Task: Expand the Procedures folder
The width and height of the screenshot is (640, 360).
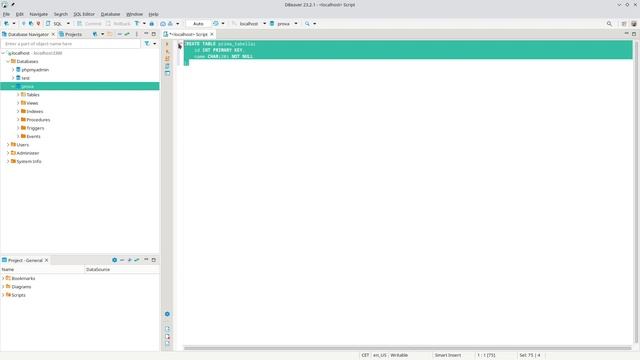Action: (x=18, y=120)
